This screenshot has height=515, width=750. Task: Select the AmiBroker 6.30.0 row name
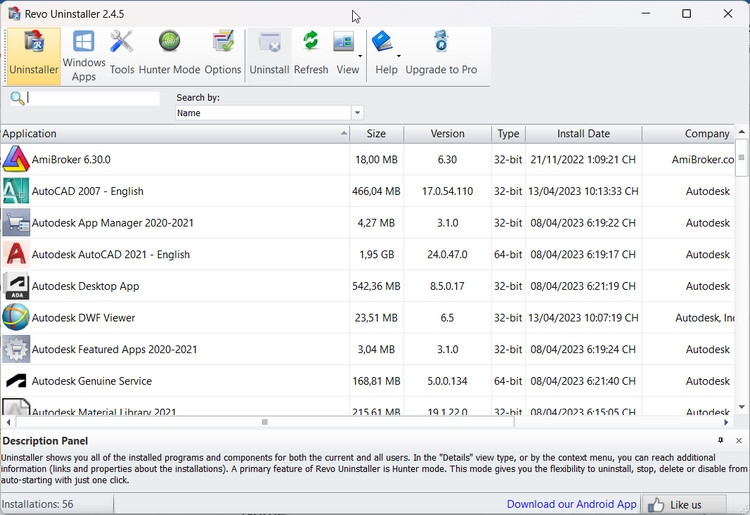tap(71, 159)
